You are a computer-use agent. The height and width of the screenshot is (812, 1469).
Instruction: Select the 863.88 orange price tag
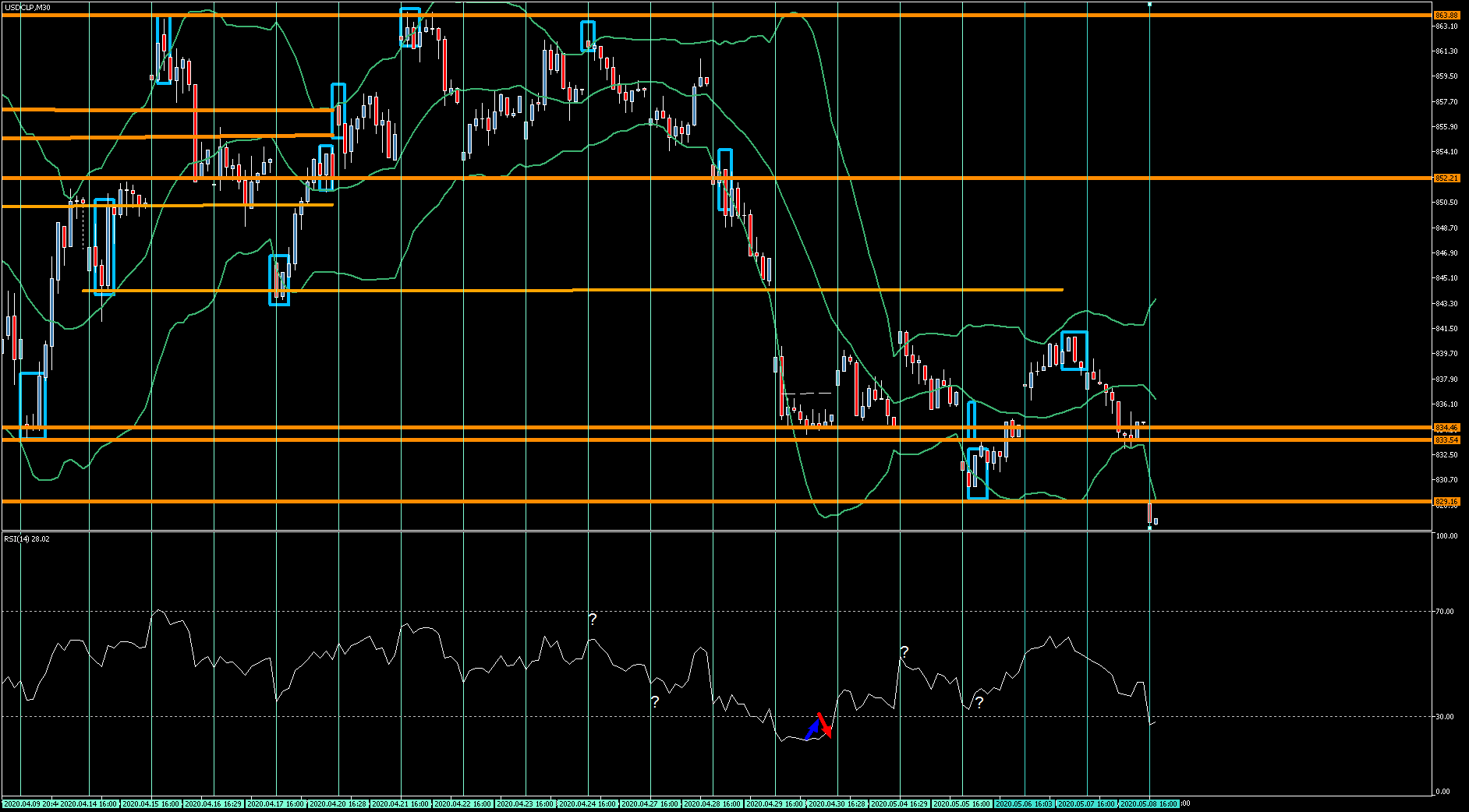(x=1446, y=15)
